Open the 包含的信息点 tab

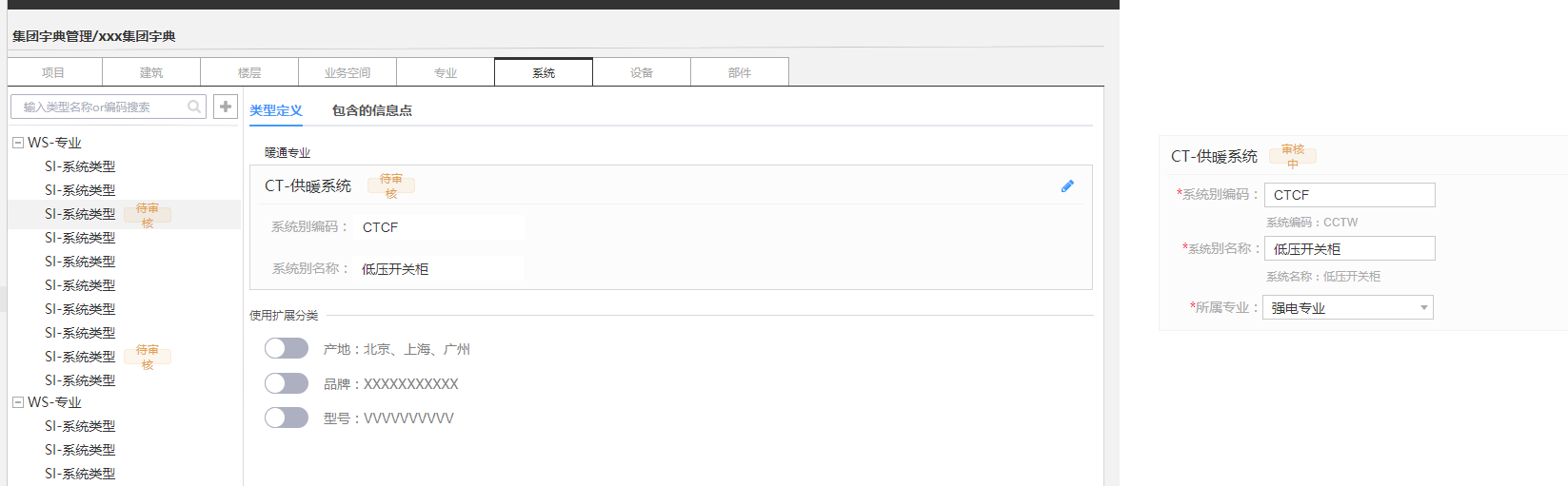(371, 110)
